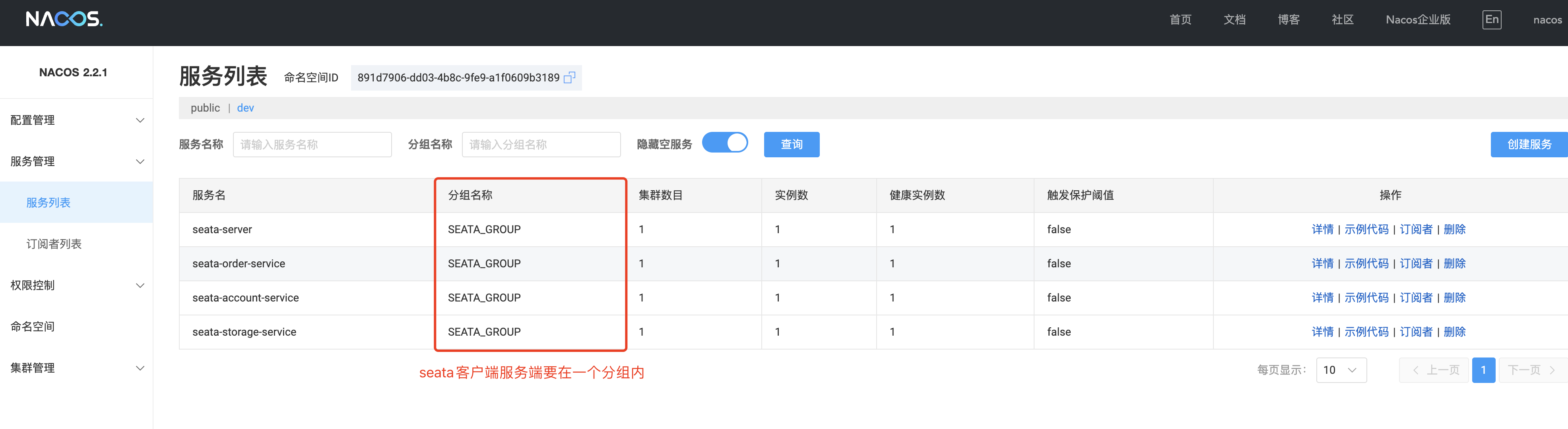The image size is (1568, 429).
Task: Click the NACOS 2.2.1 version label
Action: click(73, 72)
